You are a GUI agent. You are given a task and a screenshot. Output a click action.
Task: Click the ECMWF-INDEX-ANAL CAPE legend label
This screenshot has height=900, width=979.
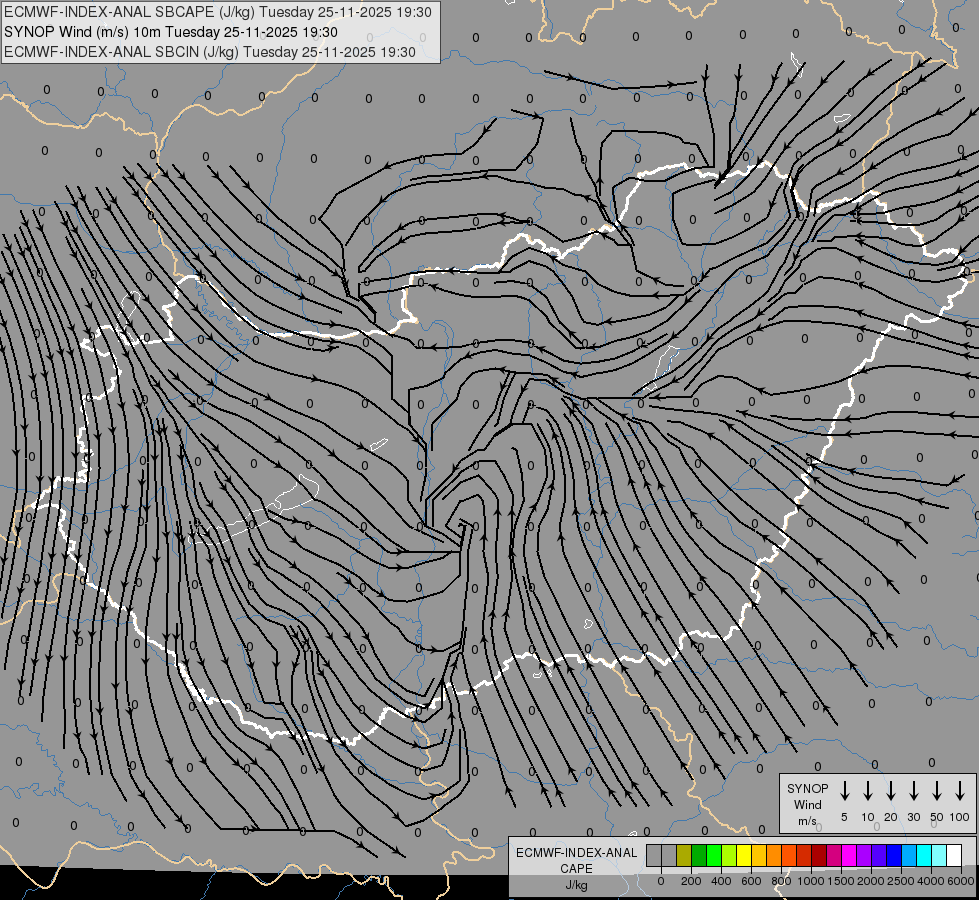pos(576,869)
